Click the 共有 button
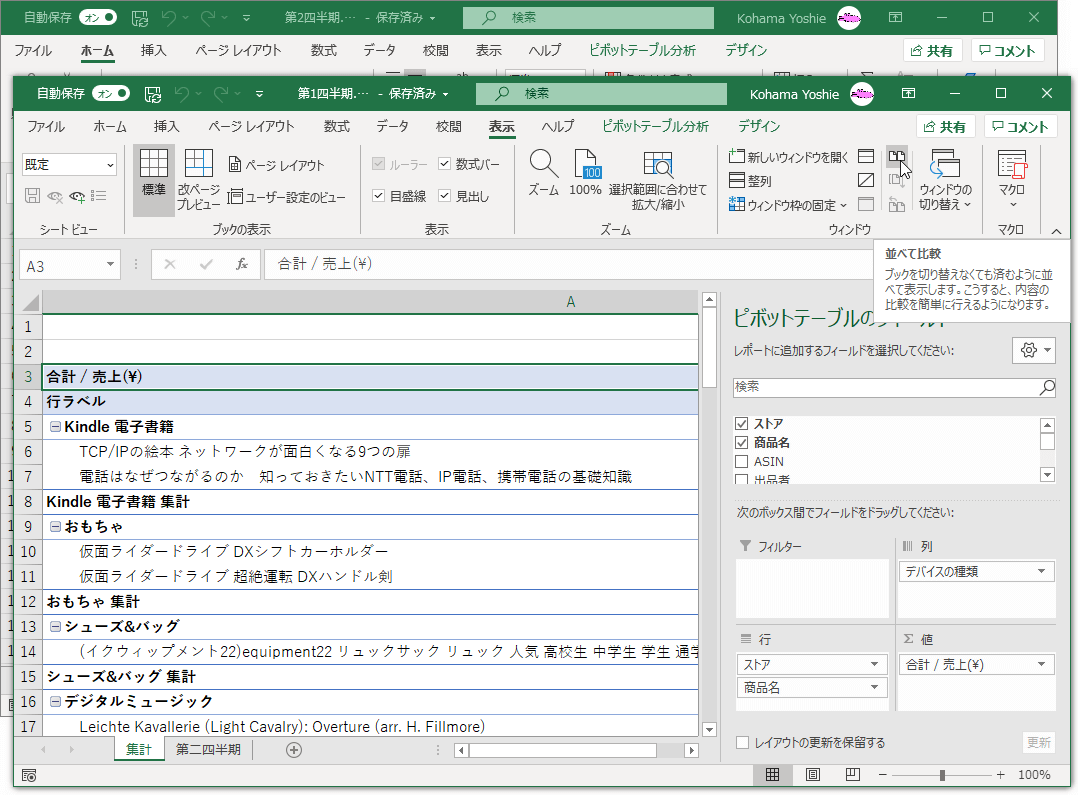 point(946,125)
